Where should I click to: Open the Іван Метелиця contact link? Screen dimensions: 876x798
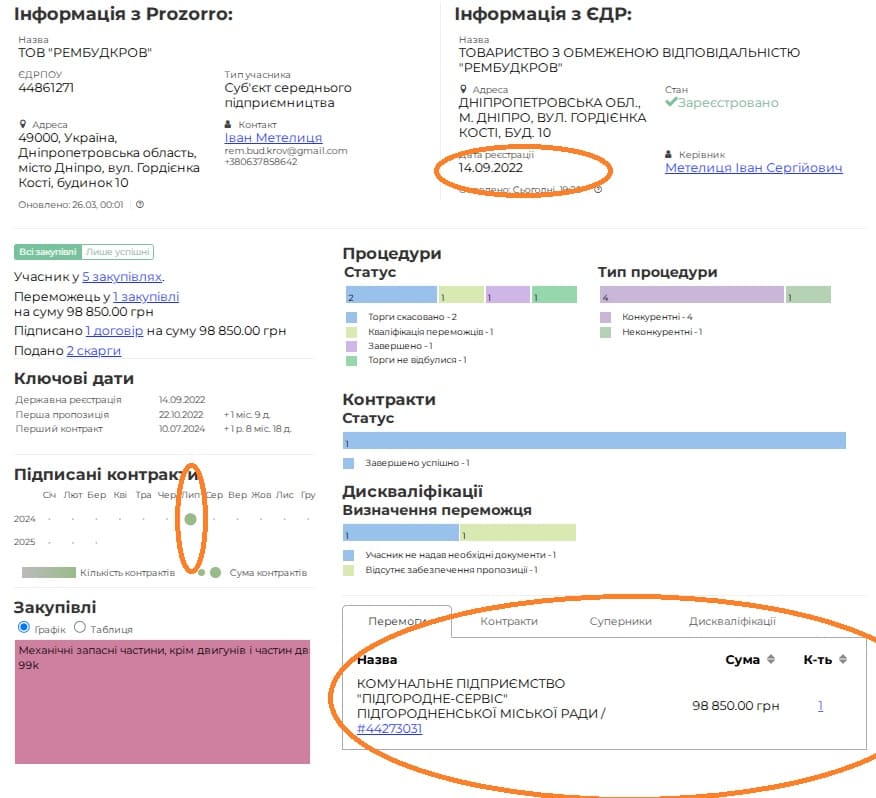coord(273,138)
